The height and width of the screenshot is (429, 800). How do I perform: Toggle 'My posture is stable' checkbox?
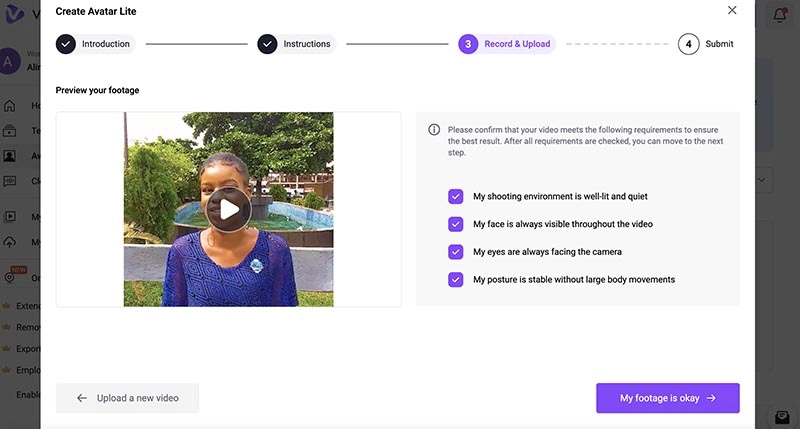pyautogui.click(x=456, y=279)
